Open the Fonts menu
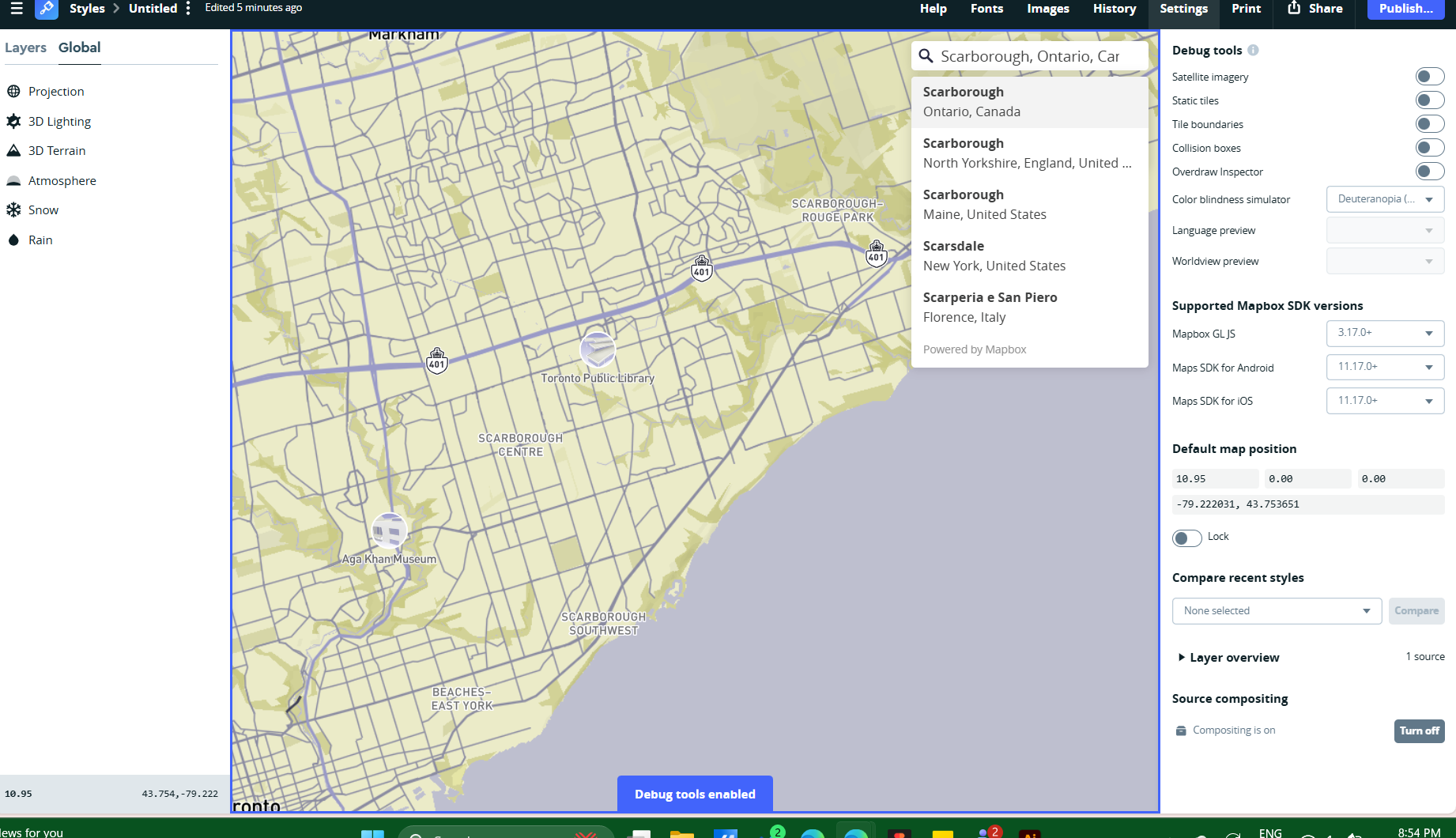The width and height of the screenshot is (1456, 838). tap(986, 9)
